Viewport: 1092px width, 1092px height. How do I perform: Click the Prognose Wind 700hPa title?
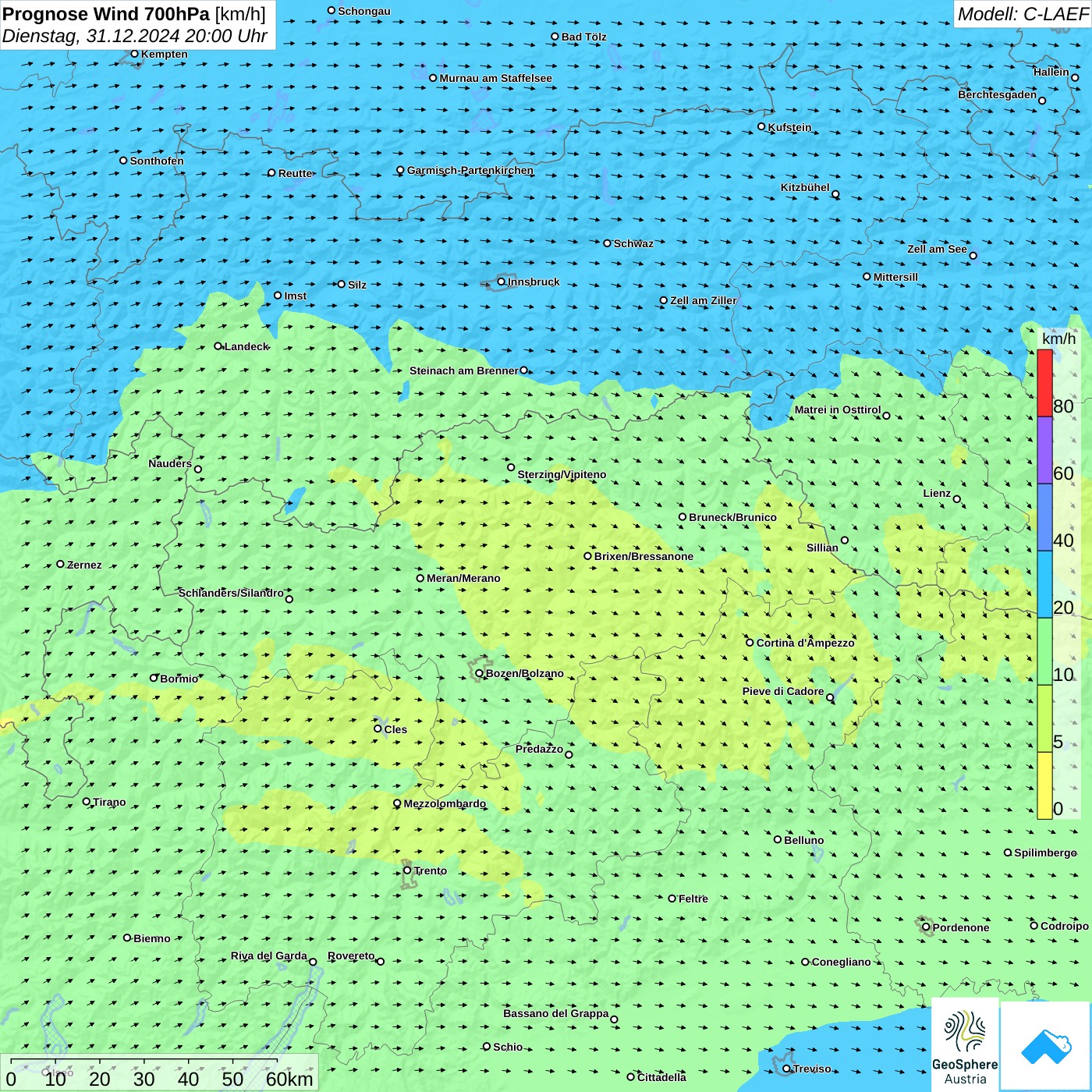(106, 14)
